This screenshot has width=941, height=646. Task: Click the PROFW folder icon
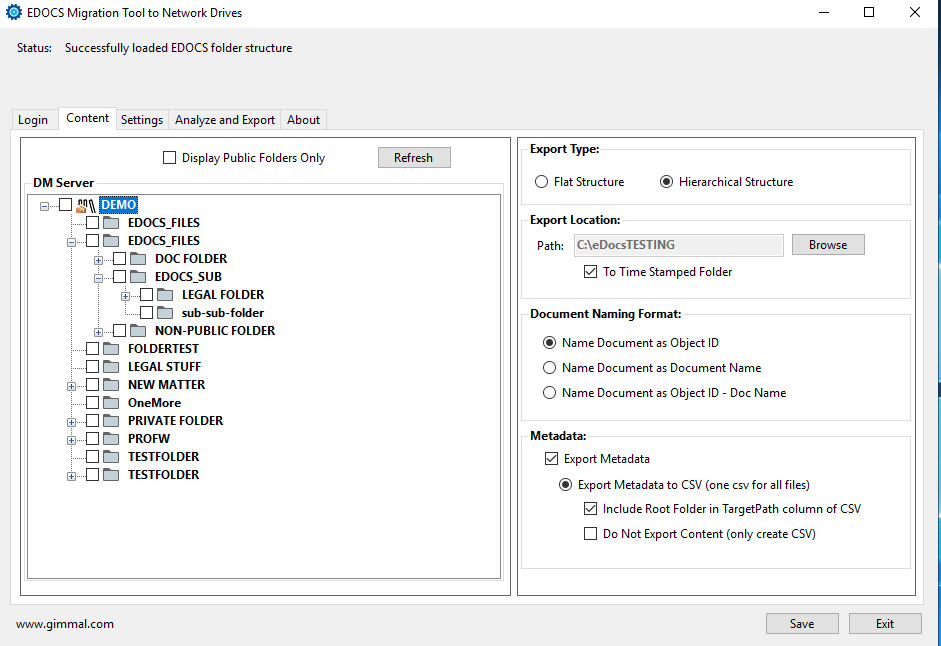111,439
